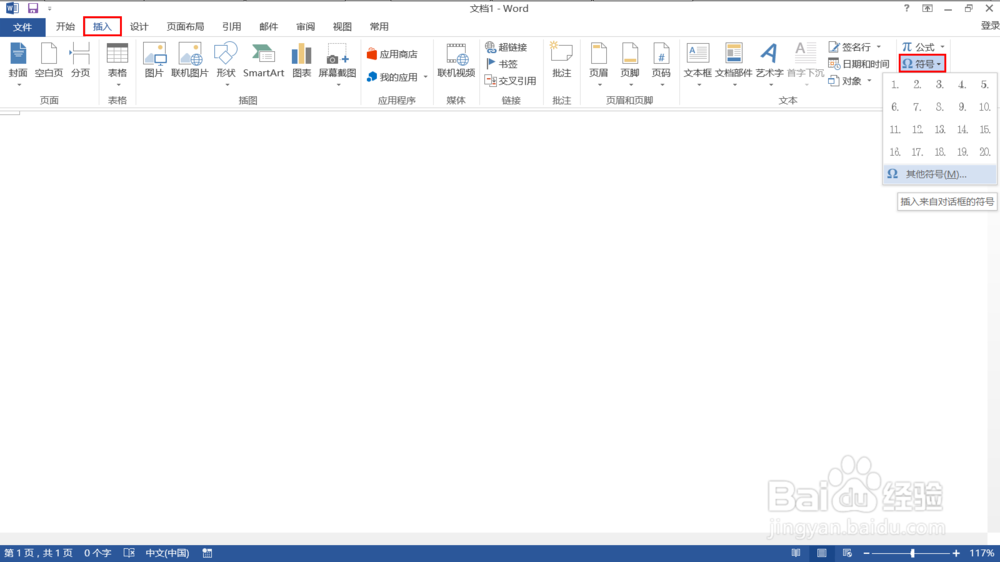The image size is (1000, 562).
Task: Insert a picture (图片)
Action: (154, 61)
